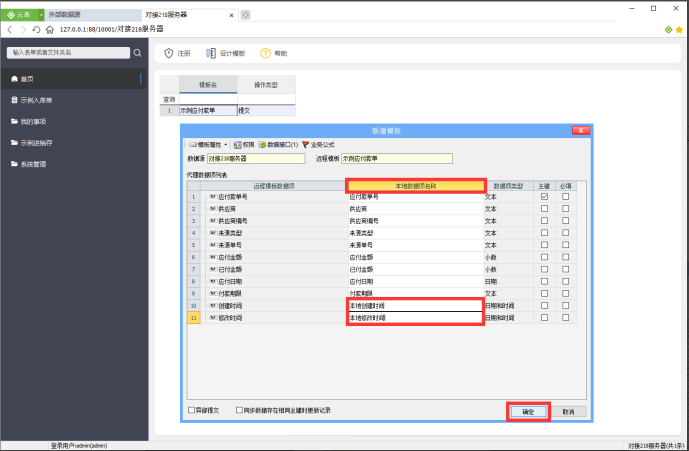The width and height of the screenshot is (689, 451).
Task: Click the 模板名 column header
Action: (208, 85)
